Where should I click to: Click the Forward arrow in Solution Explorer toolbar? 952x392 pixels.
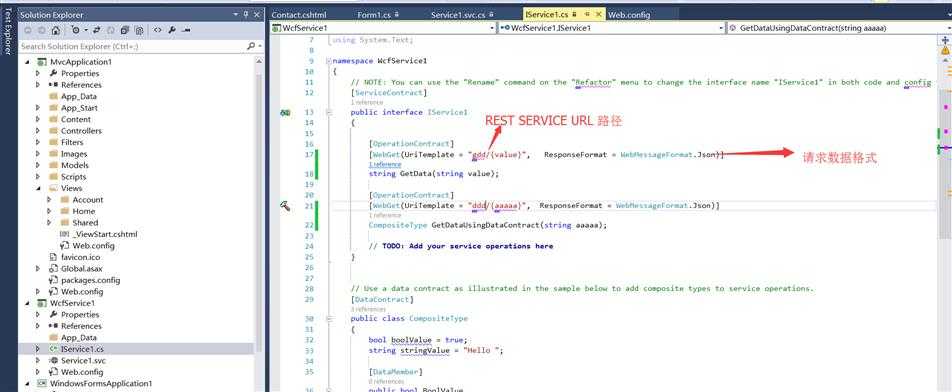tap(41, 30)
